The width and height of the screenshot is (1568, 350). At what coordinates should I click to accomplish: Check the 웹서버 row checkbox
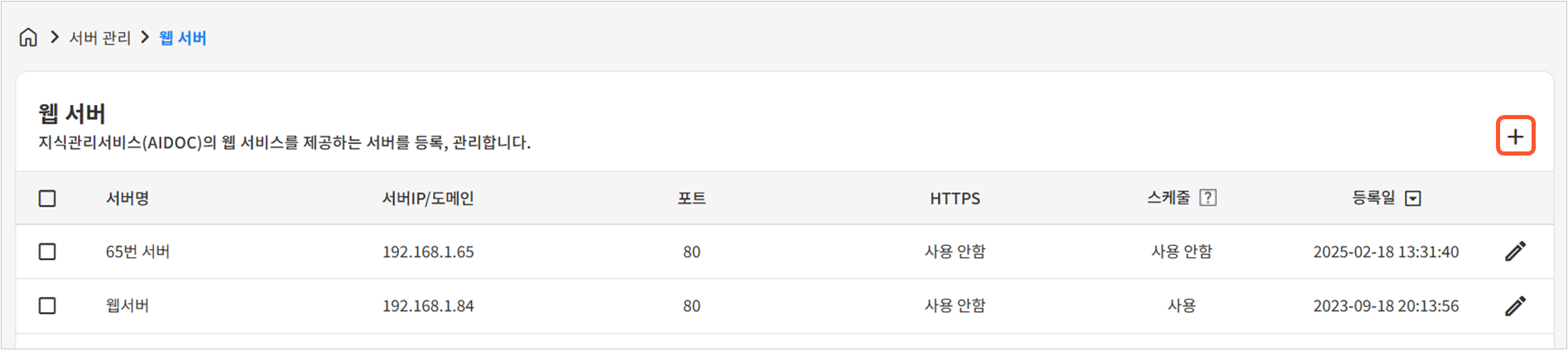[x=47, y=306]
